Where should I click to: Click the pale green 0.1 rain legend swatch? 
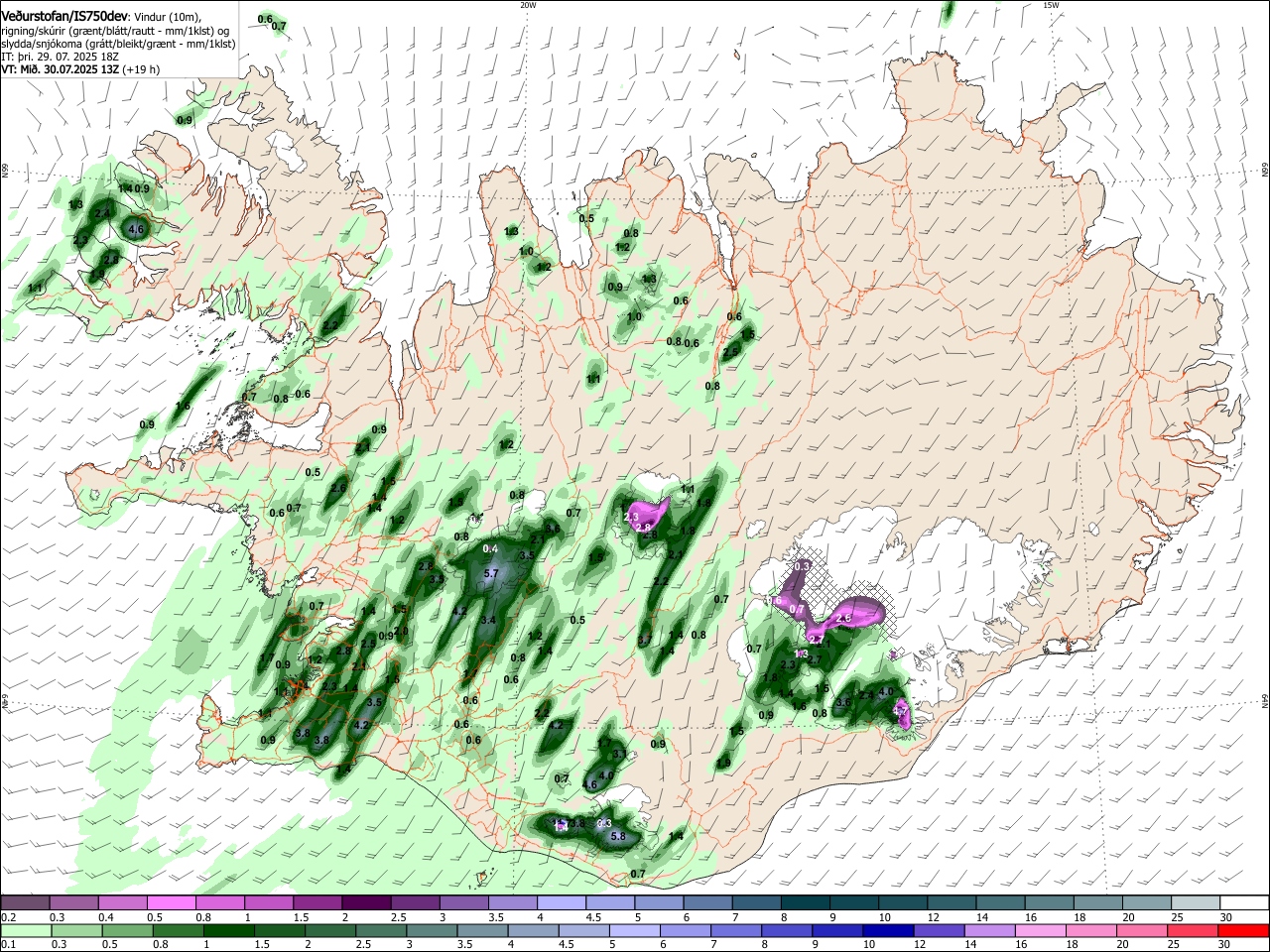(x=27, y=930)
